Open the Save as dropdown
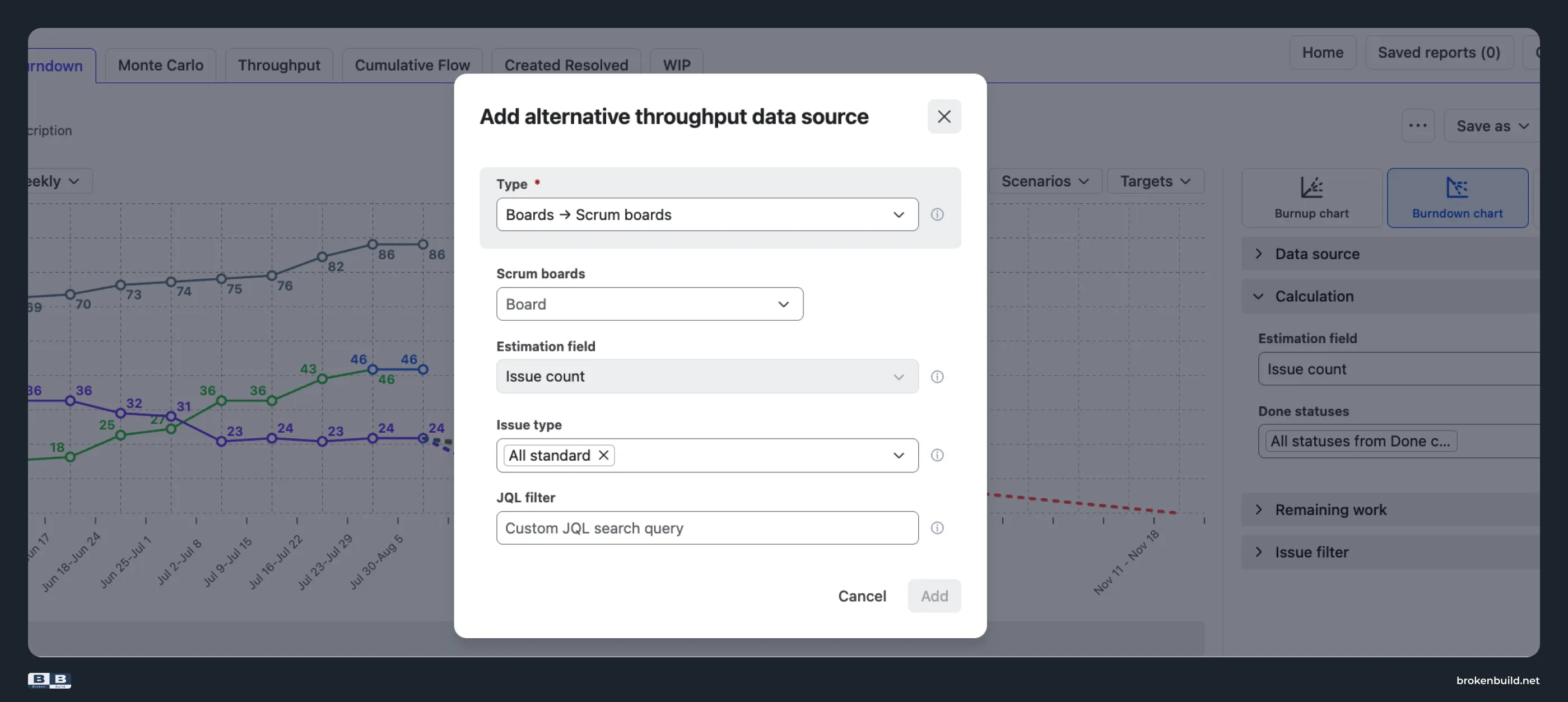The height and width of the screenshot is (702, 1568). [1491, 125]
